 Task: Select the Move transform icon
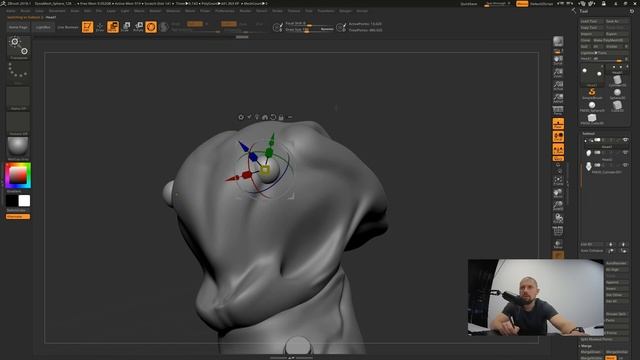tap(113, 27)
